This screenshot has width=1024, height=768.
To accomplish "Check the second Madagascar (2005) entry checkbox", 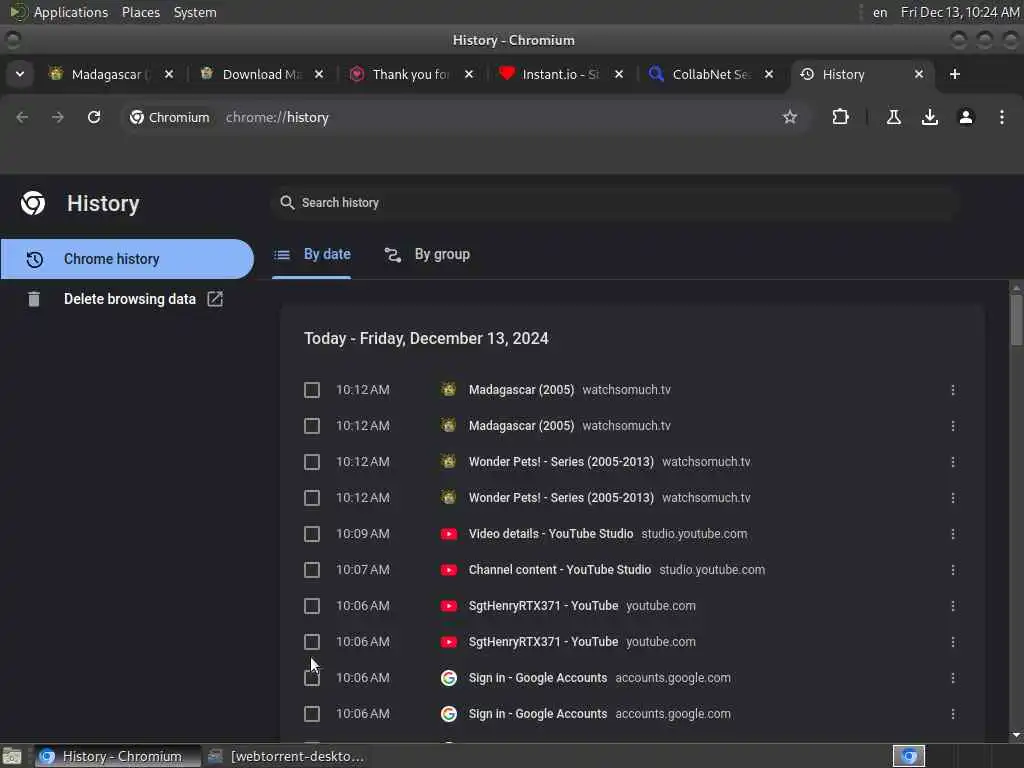I will pos(312,426).
